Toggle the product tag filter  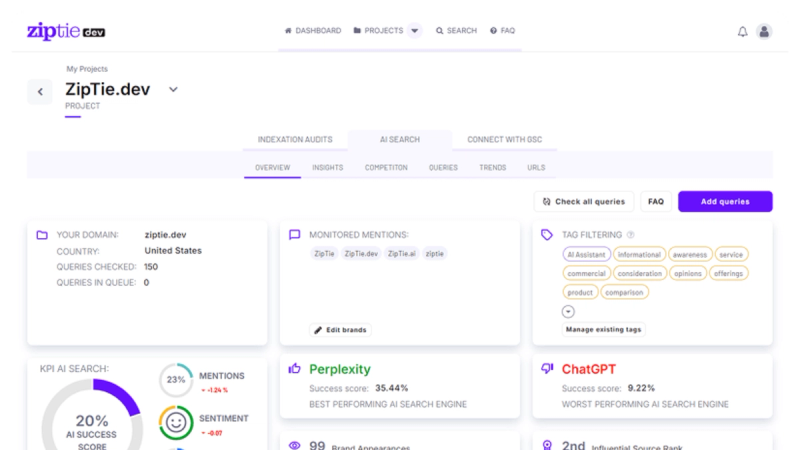[x=580, y=292]
